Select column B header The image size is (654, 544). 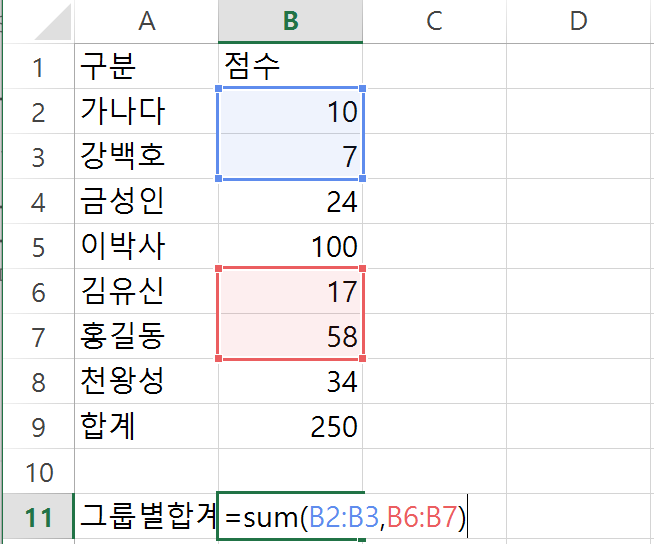(291, 21)
